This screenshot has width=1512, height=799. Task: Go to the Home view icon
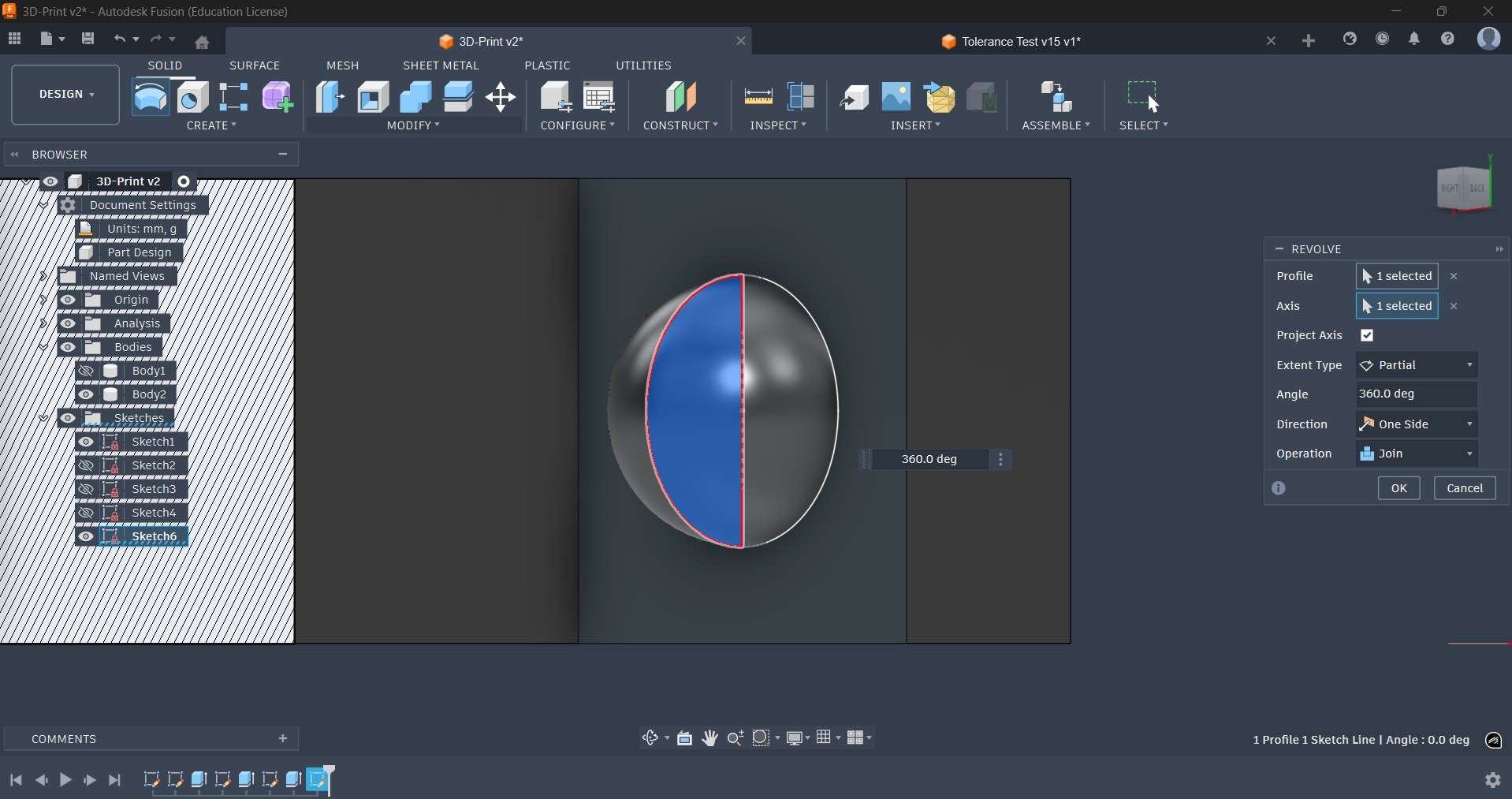[x=203, y=41]
